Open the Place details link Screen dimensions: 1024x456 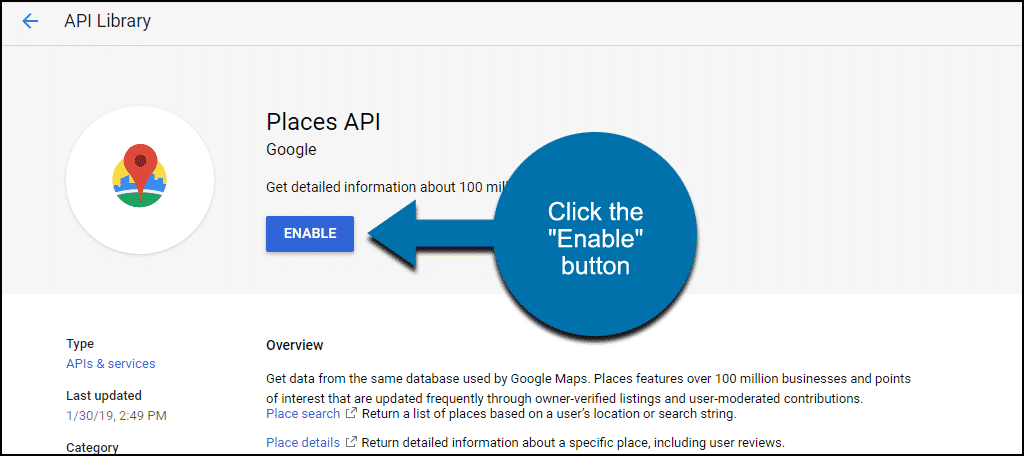click(x=303, y=442)
